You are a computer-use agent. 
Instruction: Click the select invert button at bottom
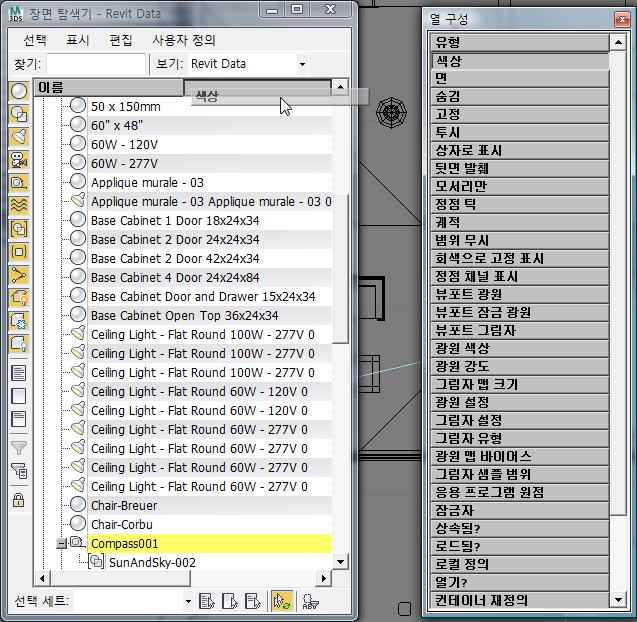click(253, 601)
